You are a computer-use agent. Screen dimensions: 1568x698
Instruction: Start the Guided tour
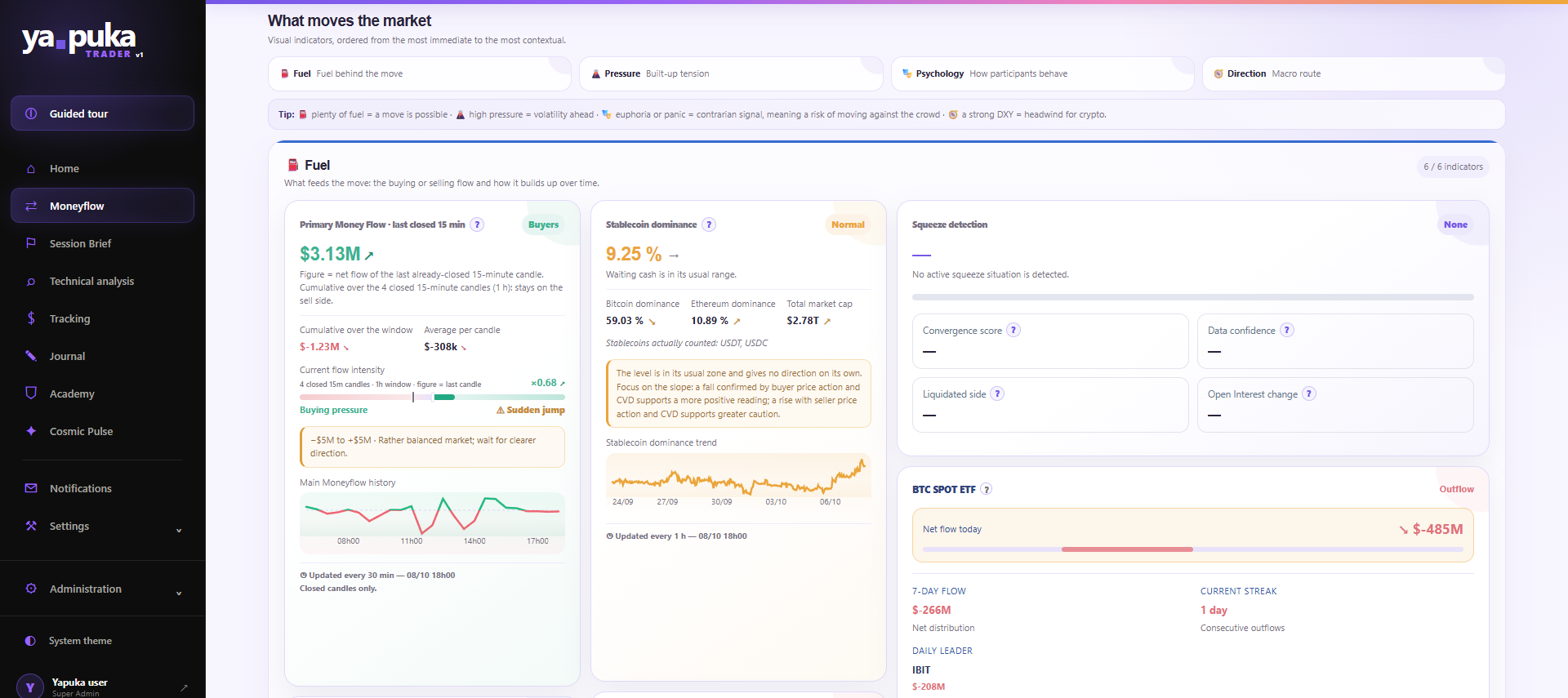pyautogui.click(x=102, y=113)
